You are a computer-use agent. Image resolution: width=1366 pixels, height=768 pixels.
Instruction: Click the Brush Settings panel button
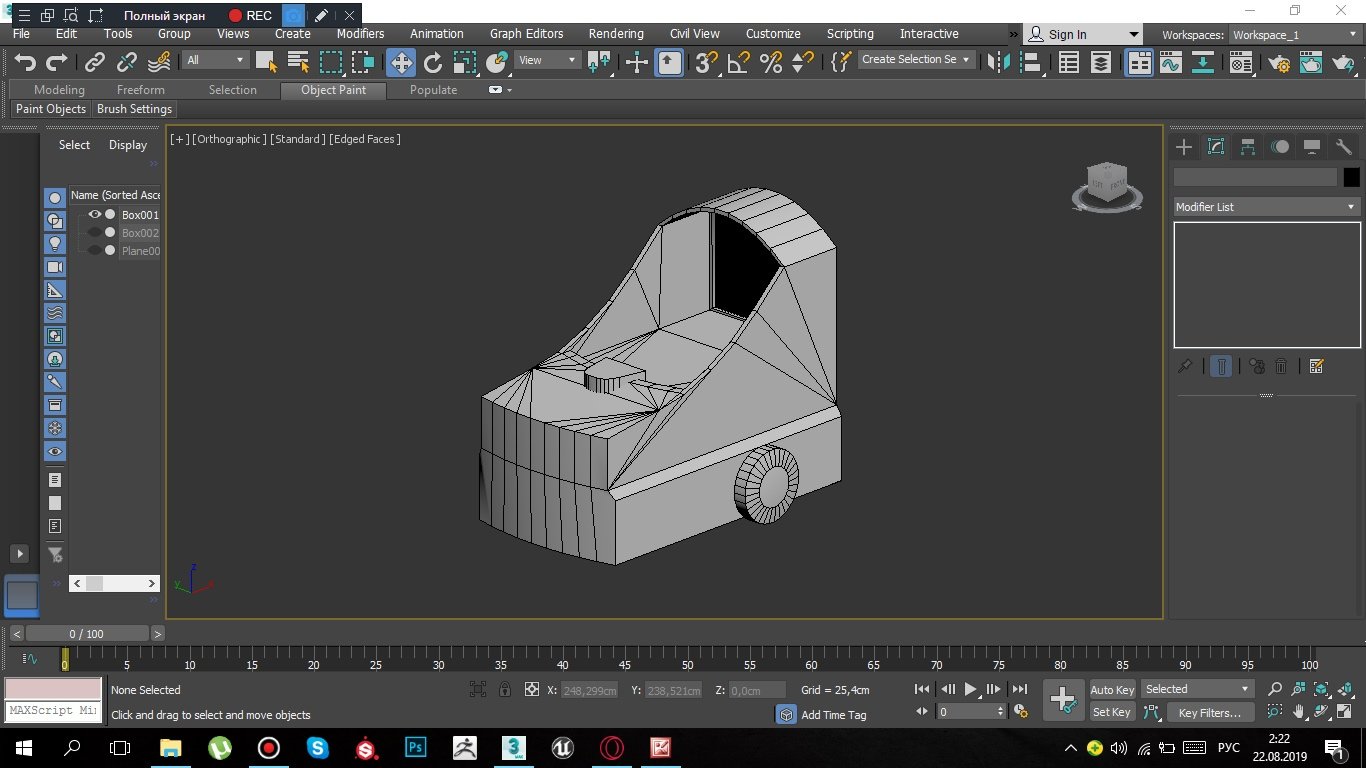pyautogui.click(x=134, y=109)
